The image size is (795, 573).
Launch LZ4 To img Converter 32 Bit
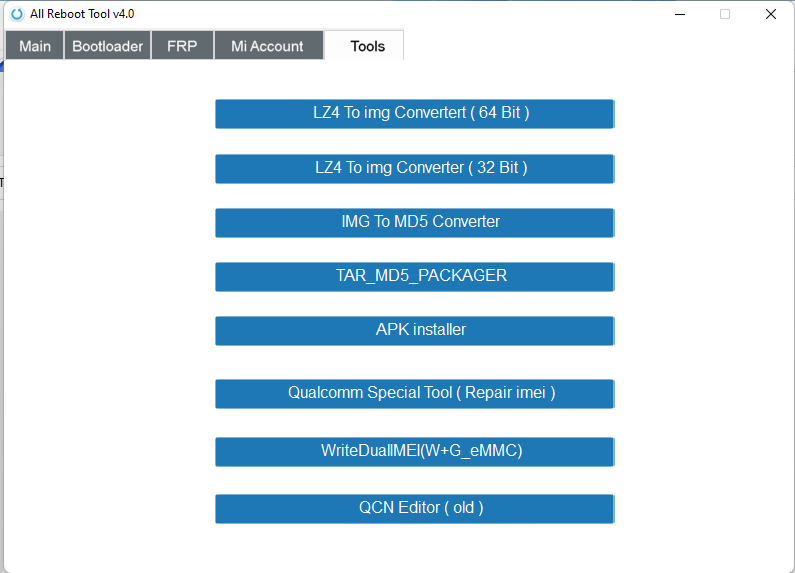pyautogui.click(x=414, y=168)
